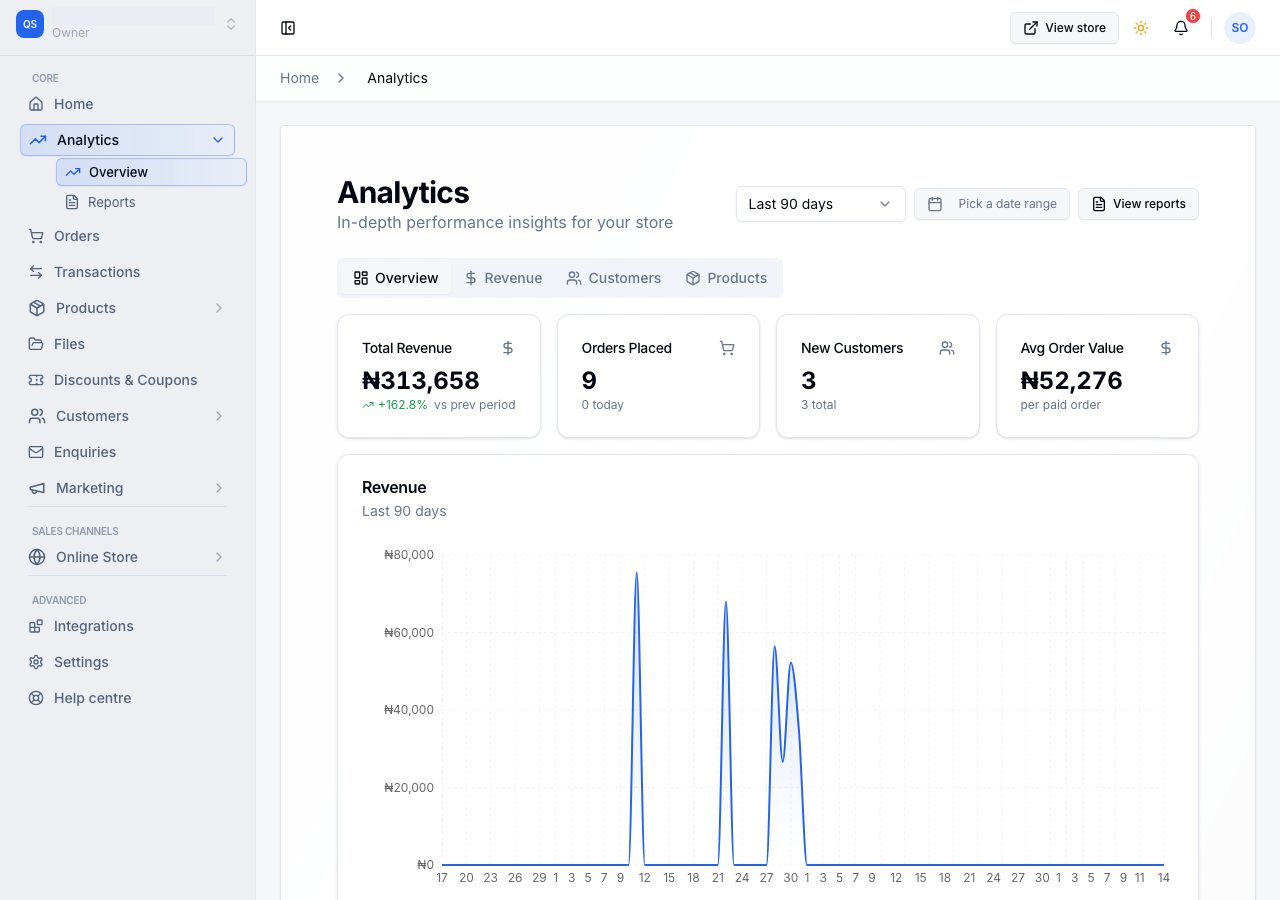Click the Reports document icon
The width and height of the screenshot is (1280, 900).
coord(72,202)
